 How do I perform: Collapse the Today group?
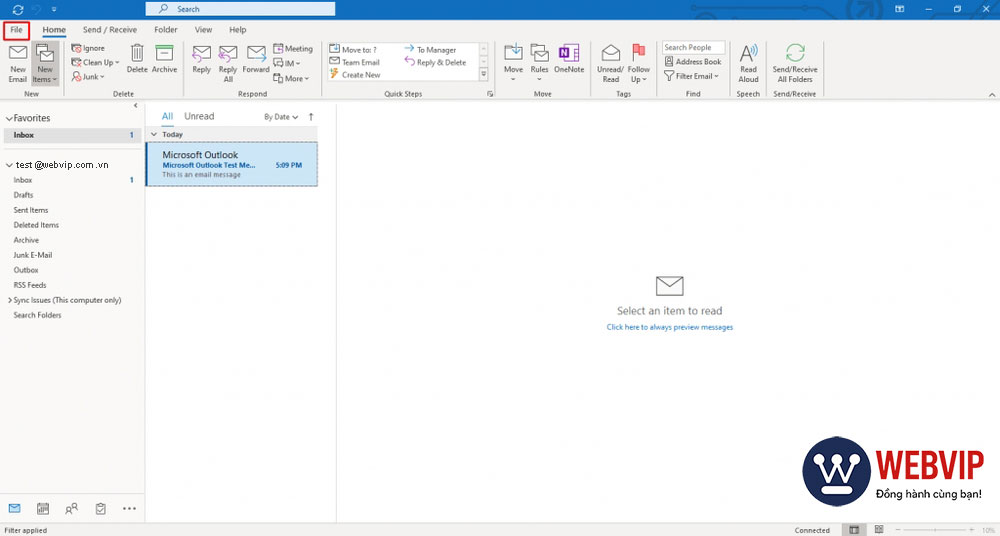pyautogui.click(x=154, y=135)
